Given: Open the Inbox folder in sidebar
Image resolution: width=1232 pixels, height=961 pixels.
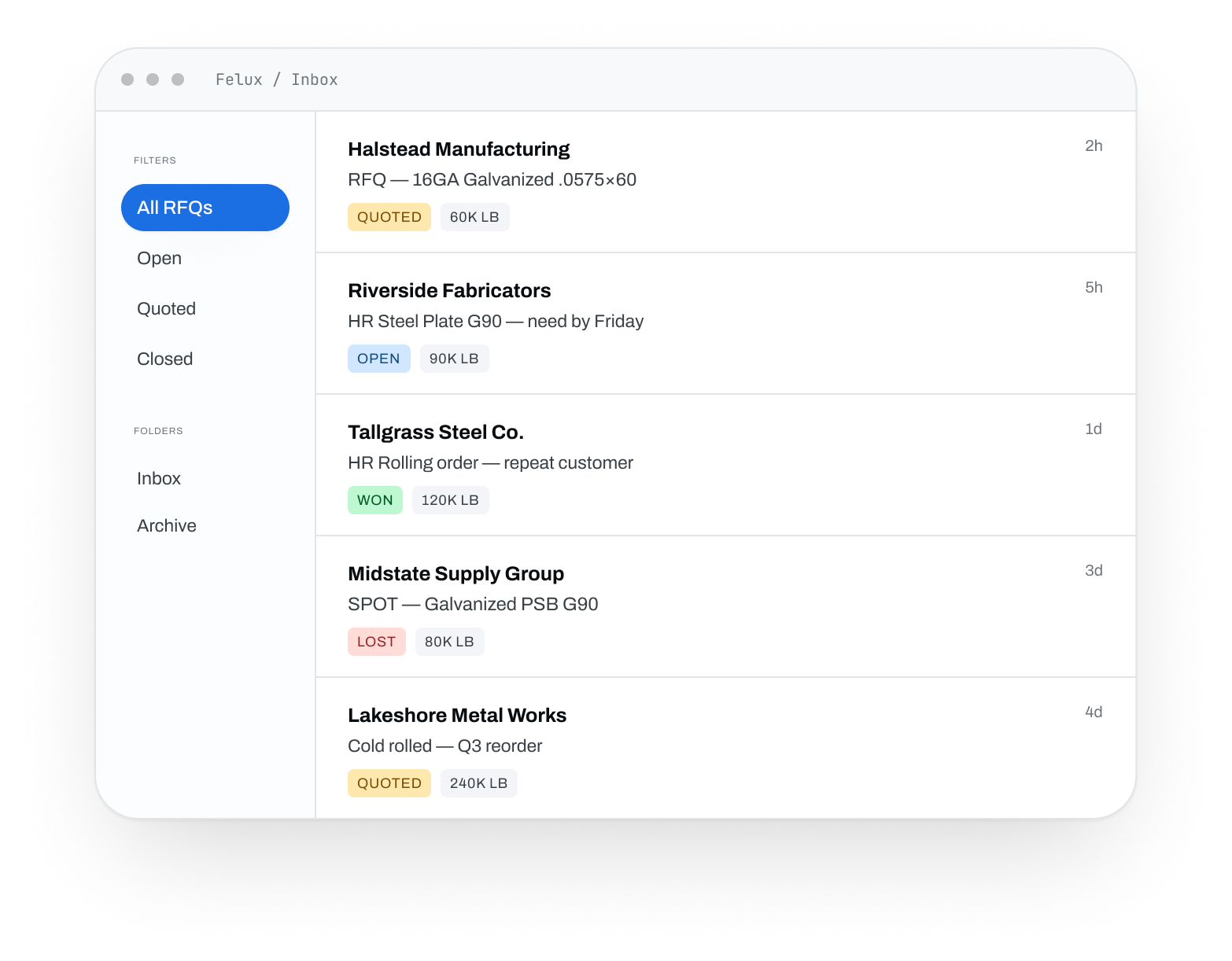Looking at the screenshot, I should (x=205, y=478).
